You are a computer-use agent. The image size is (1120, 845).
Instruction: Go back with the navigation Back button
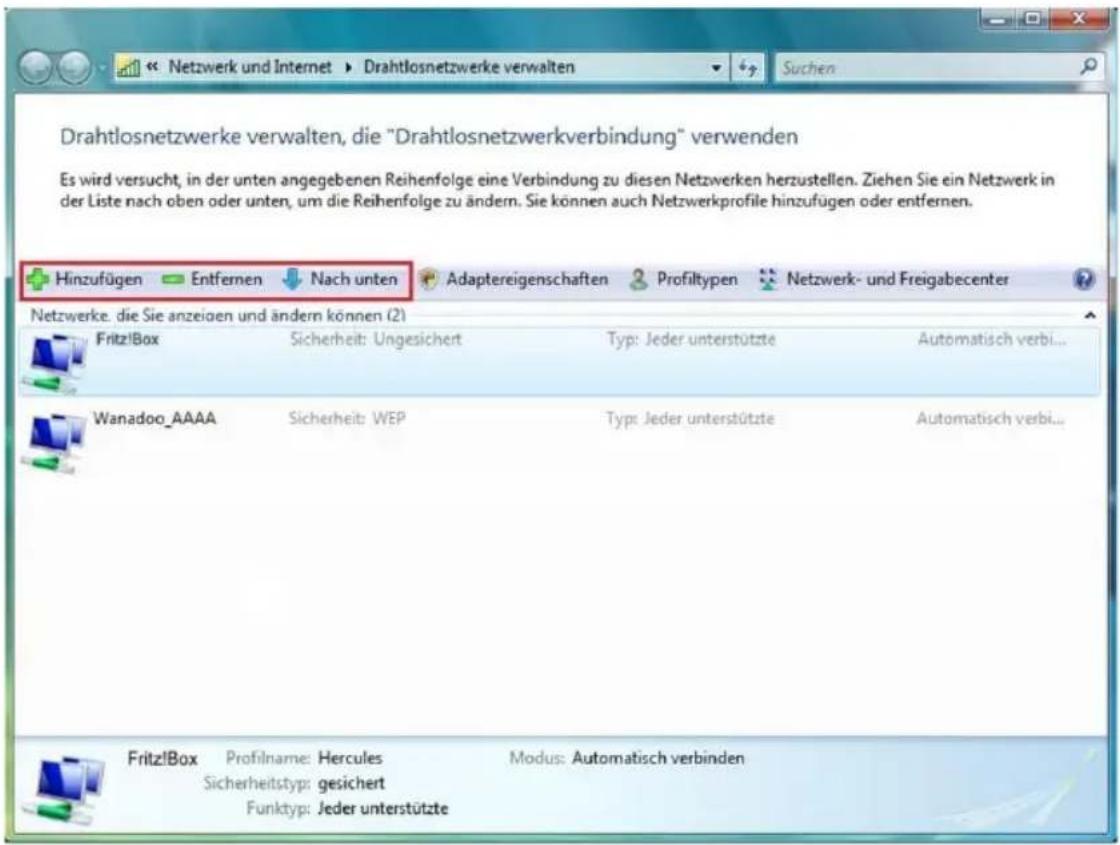pos(36,68)
